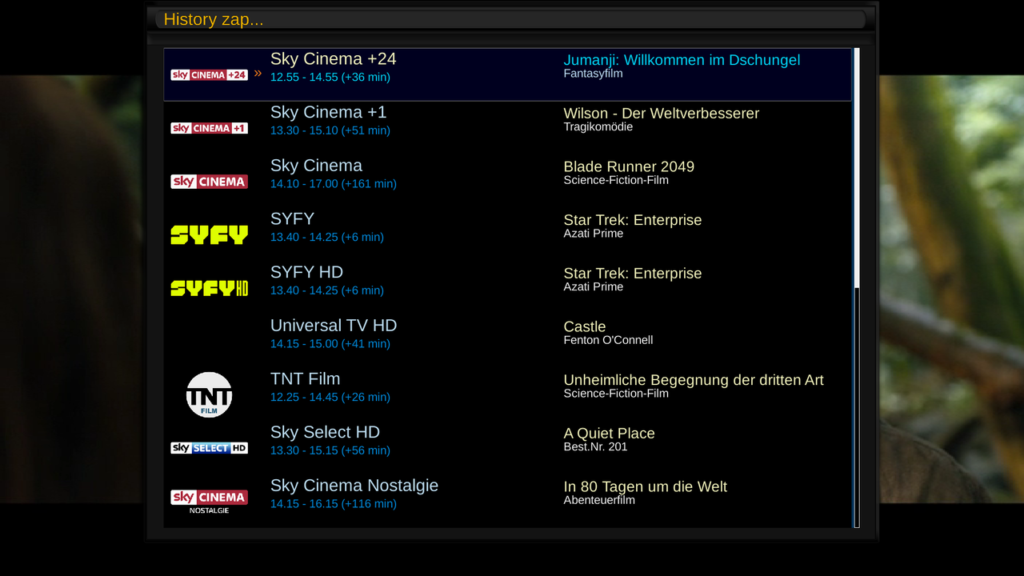1024x576 pixels.
Task: Click the History zap list scrollbar
Action: coord(857,287)
